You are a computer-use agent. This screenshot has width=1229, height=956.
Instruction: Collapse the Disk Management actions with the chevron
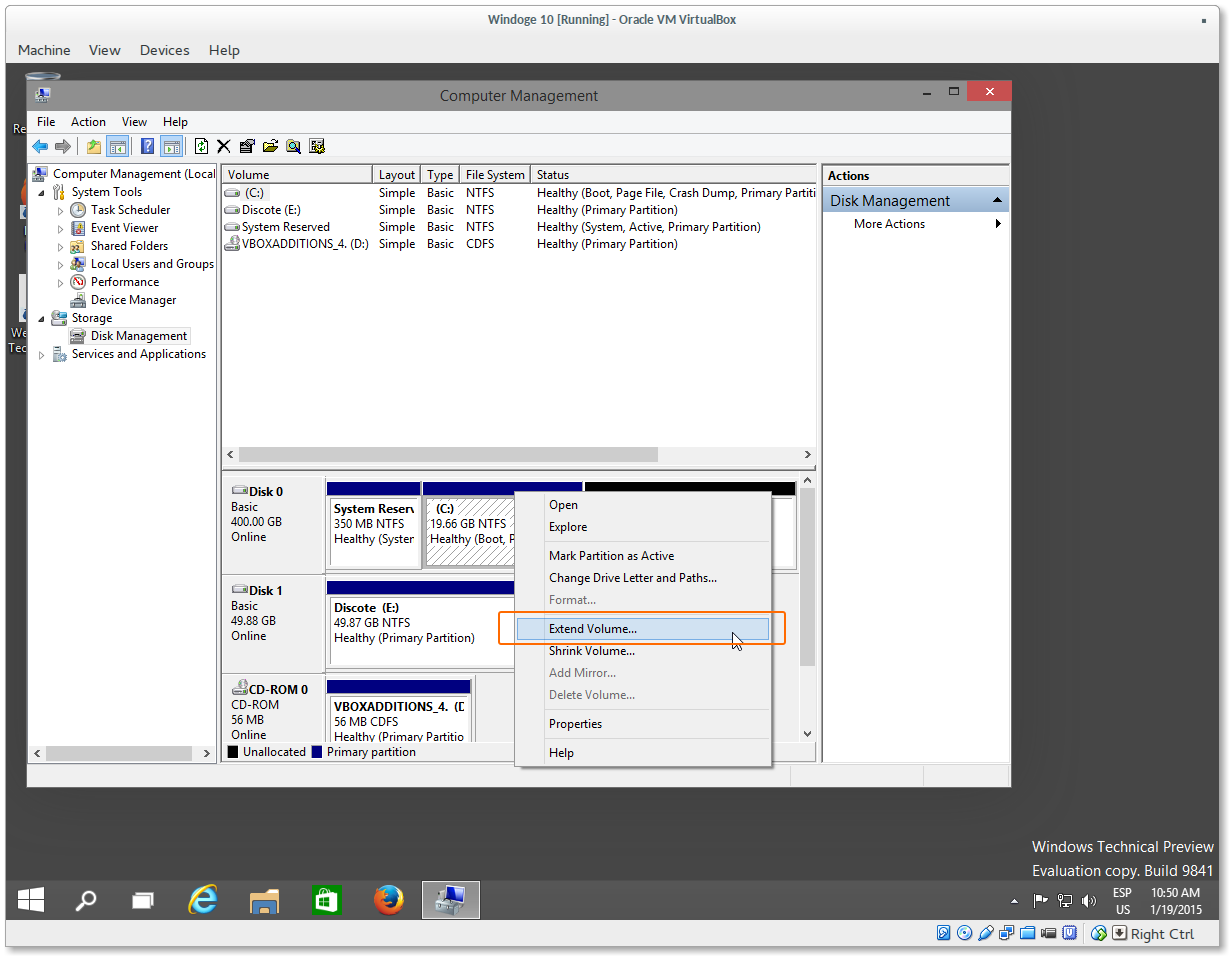pos(997,199)
